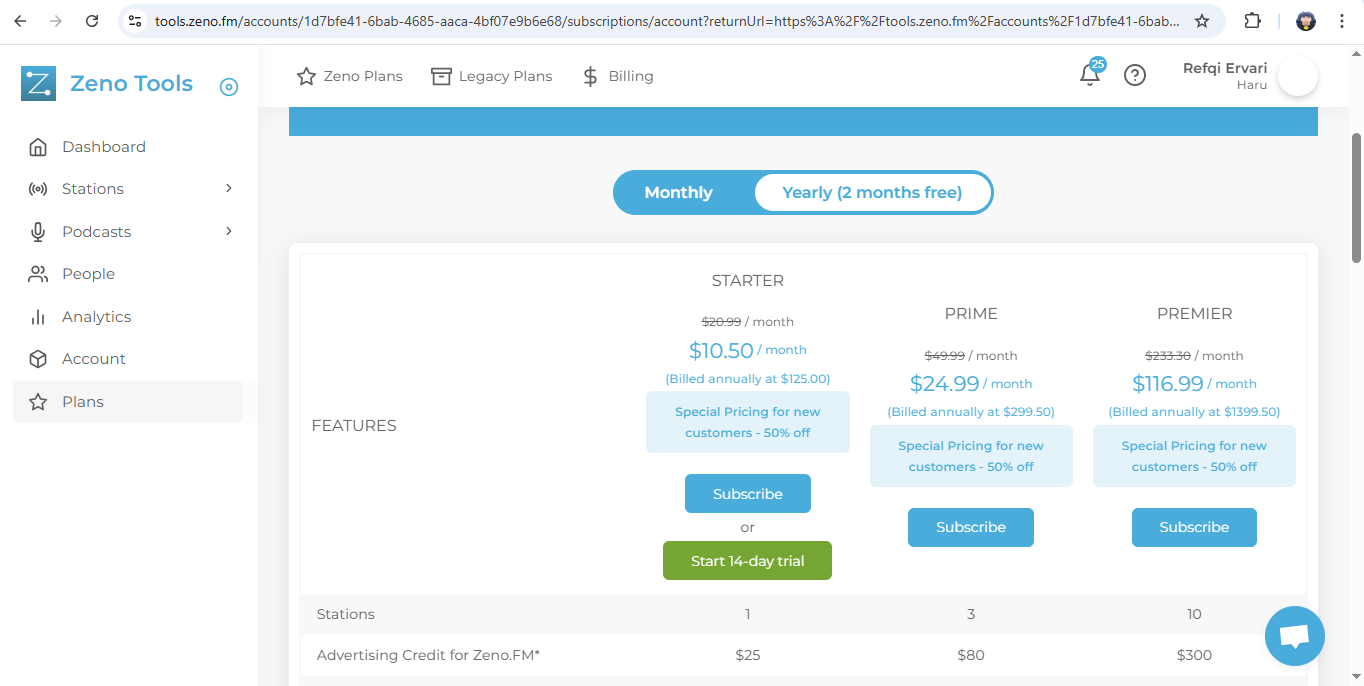Click the Billing dollar sign icon

pos(590,76)
